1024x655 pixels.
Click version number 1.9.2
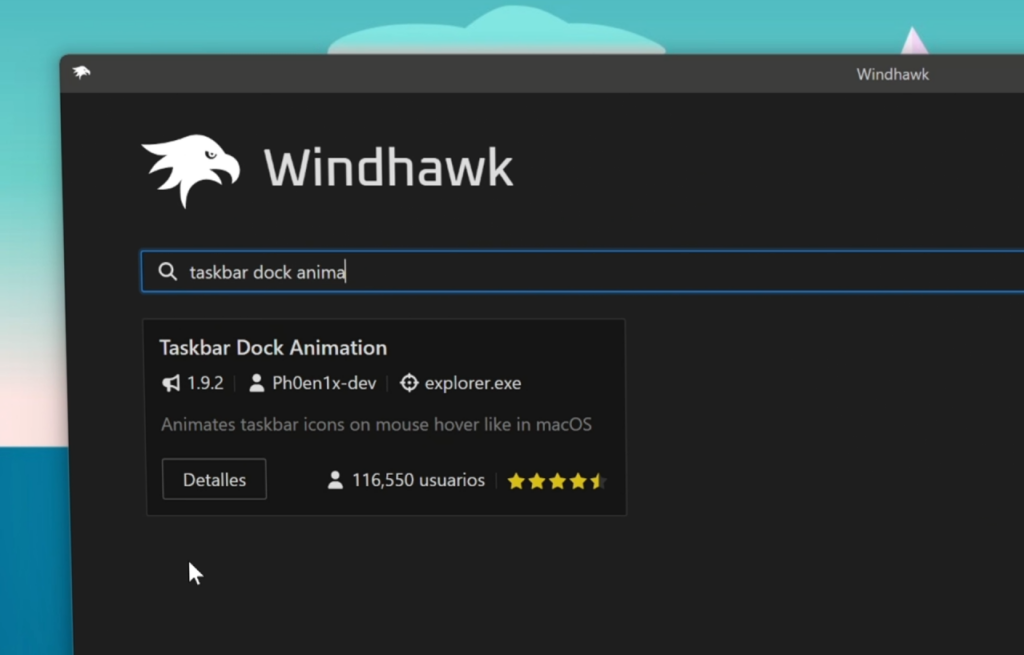coord(205,383)
